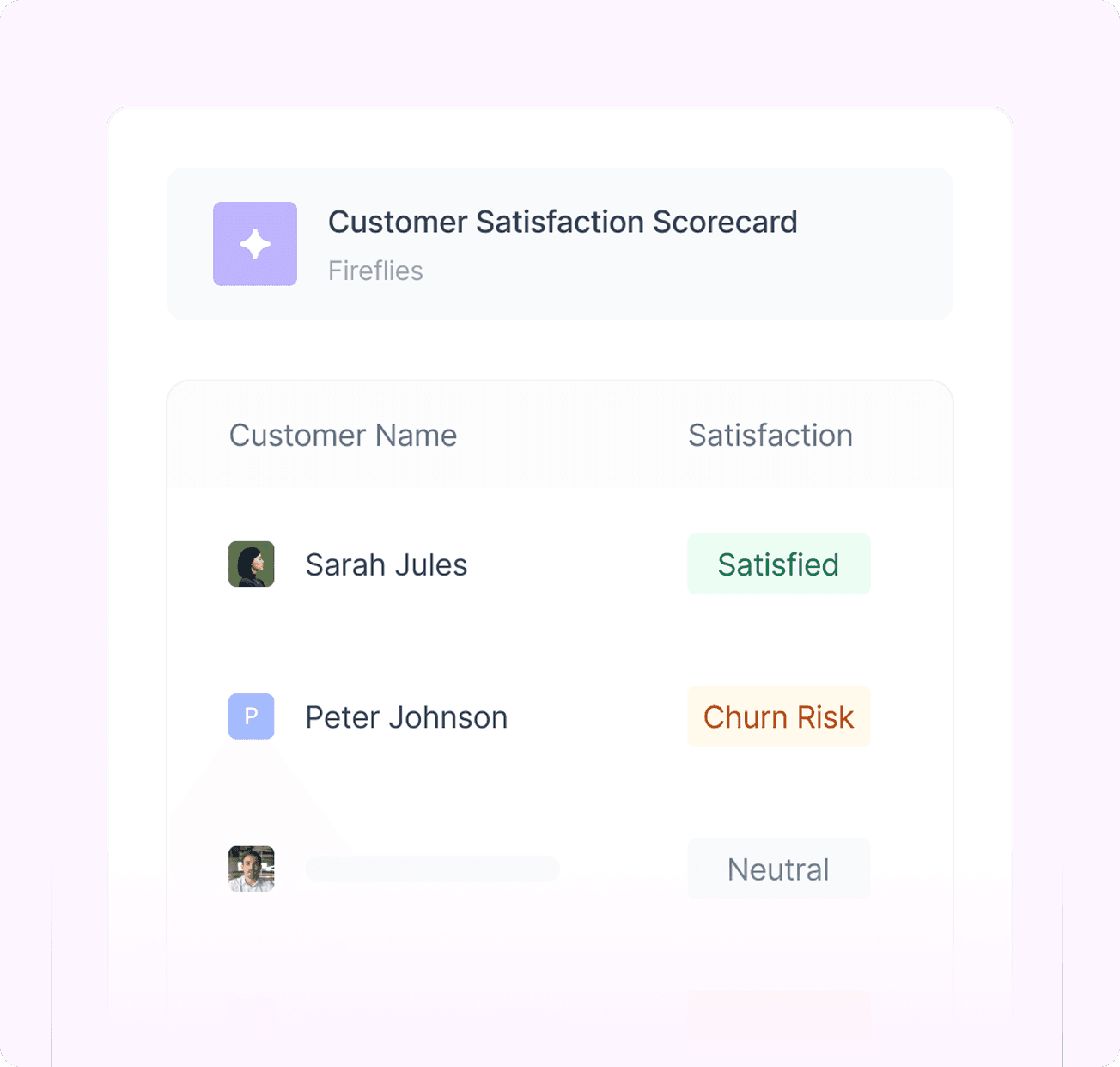Select the Peter Johnson customer name
This screenshot has width=1120, height=1067.
[406, 717]
